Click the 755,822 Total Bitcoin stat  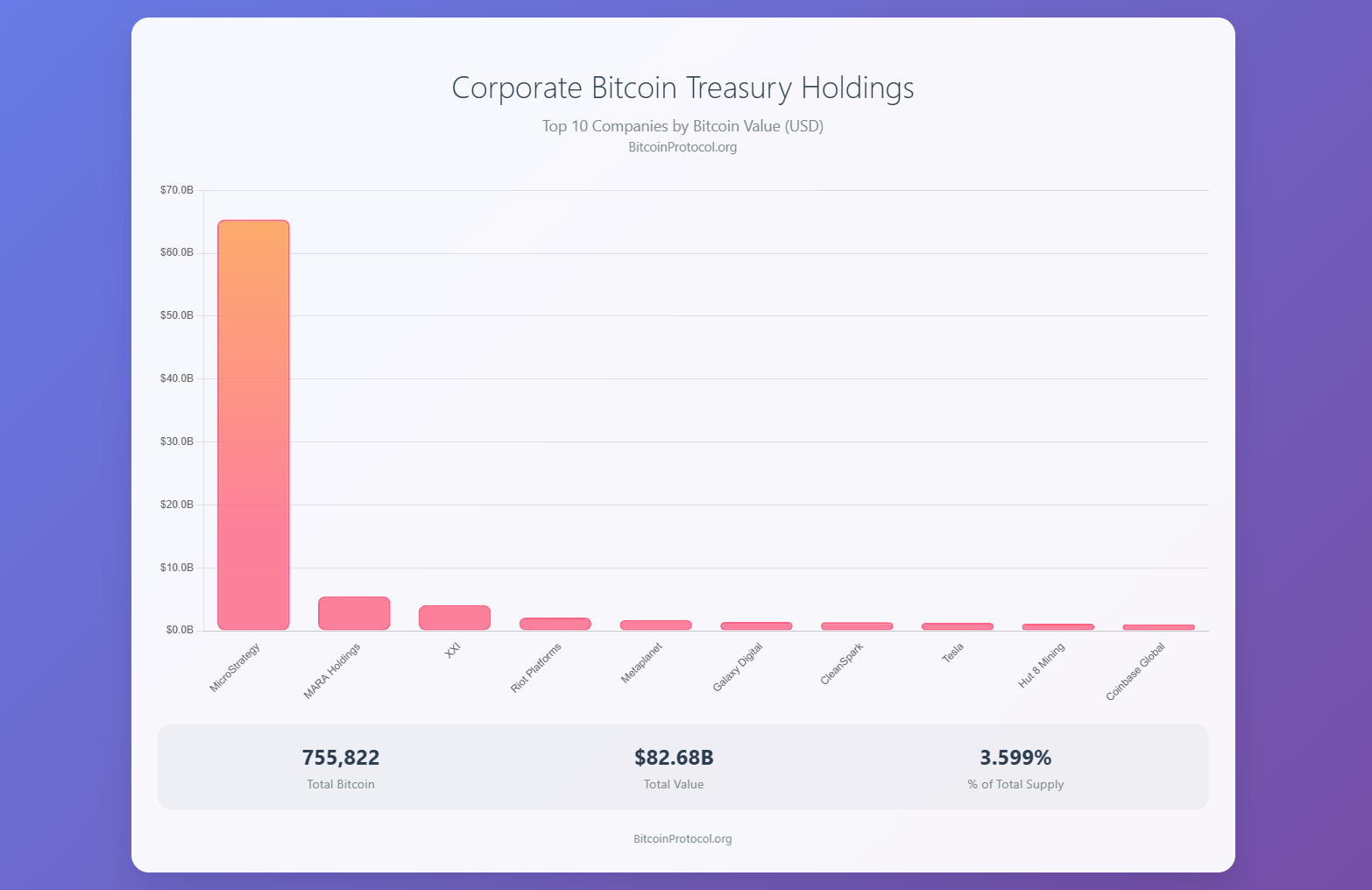341,767
